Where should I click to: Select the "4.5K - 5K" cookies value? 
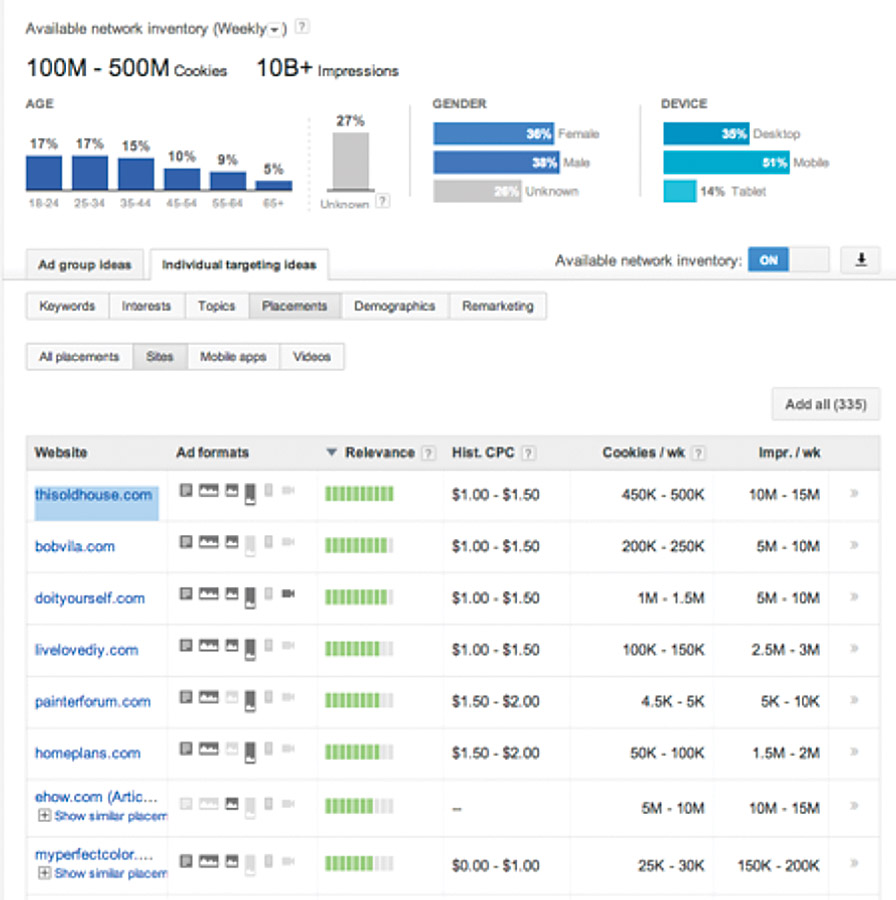tap(673, 701)
